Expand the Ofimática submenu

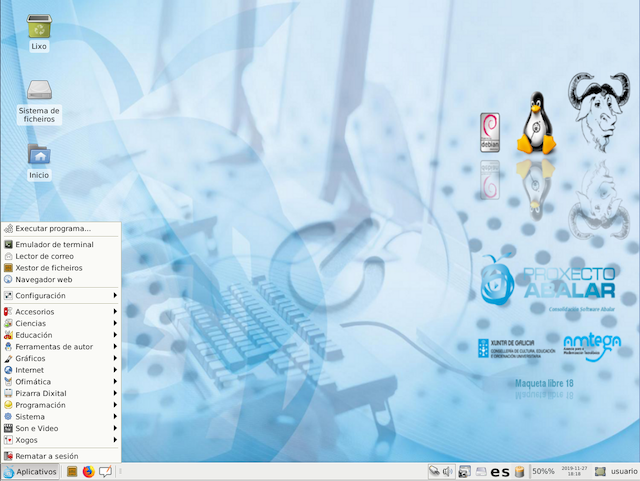click(x=60, y=382)
